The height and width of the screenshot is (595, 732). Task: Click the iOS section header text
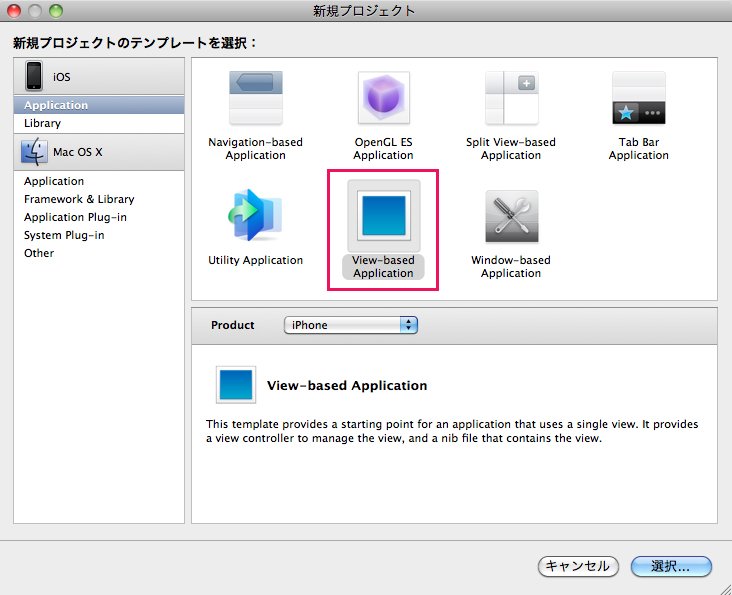tap(62, 77)
